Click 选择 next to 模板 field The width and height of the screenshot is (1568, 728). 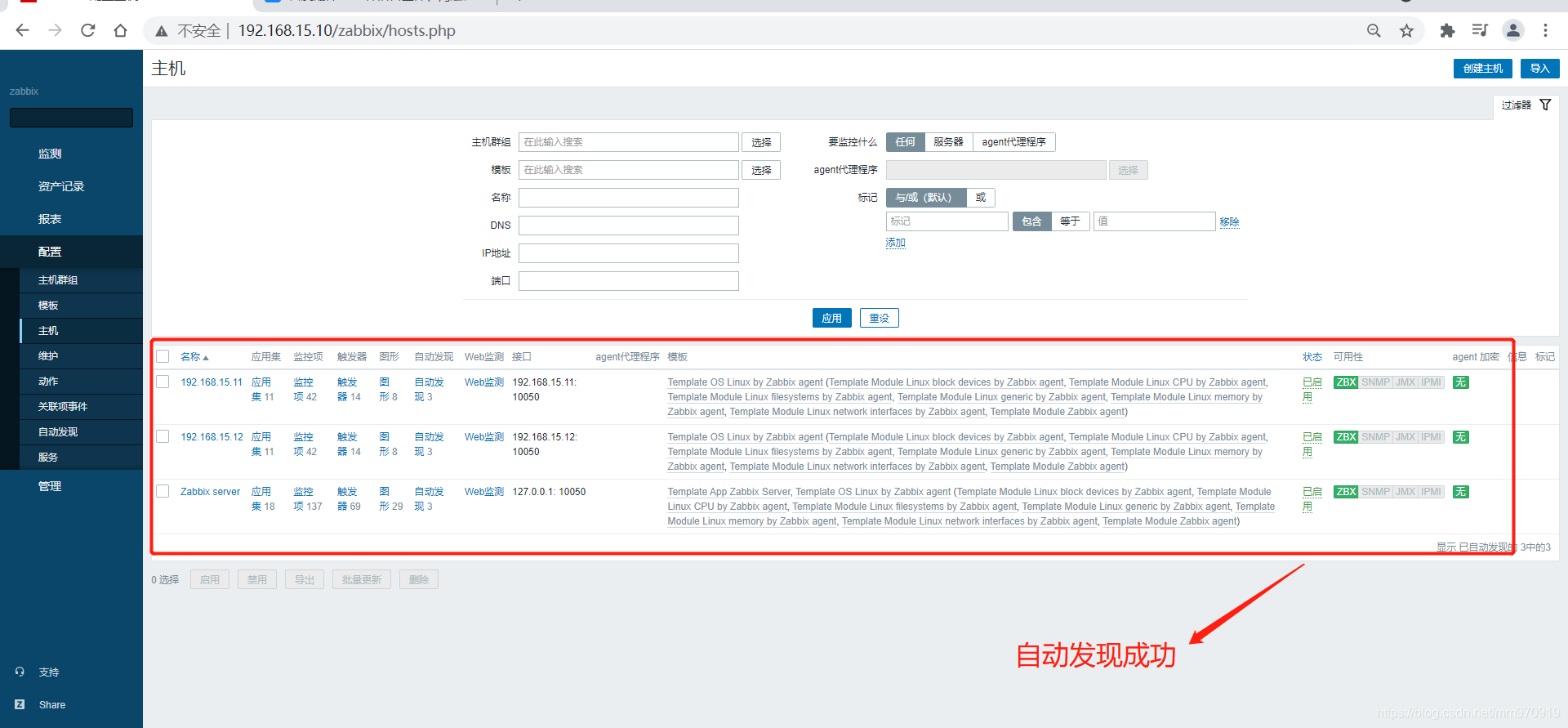click(x=761, y=170)
